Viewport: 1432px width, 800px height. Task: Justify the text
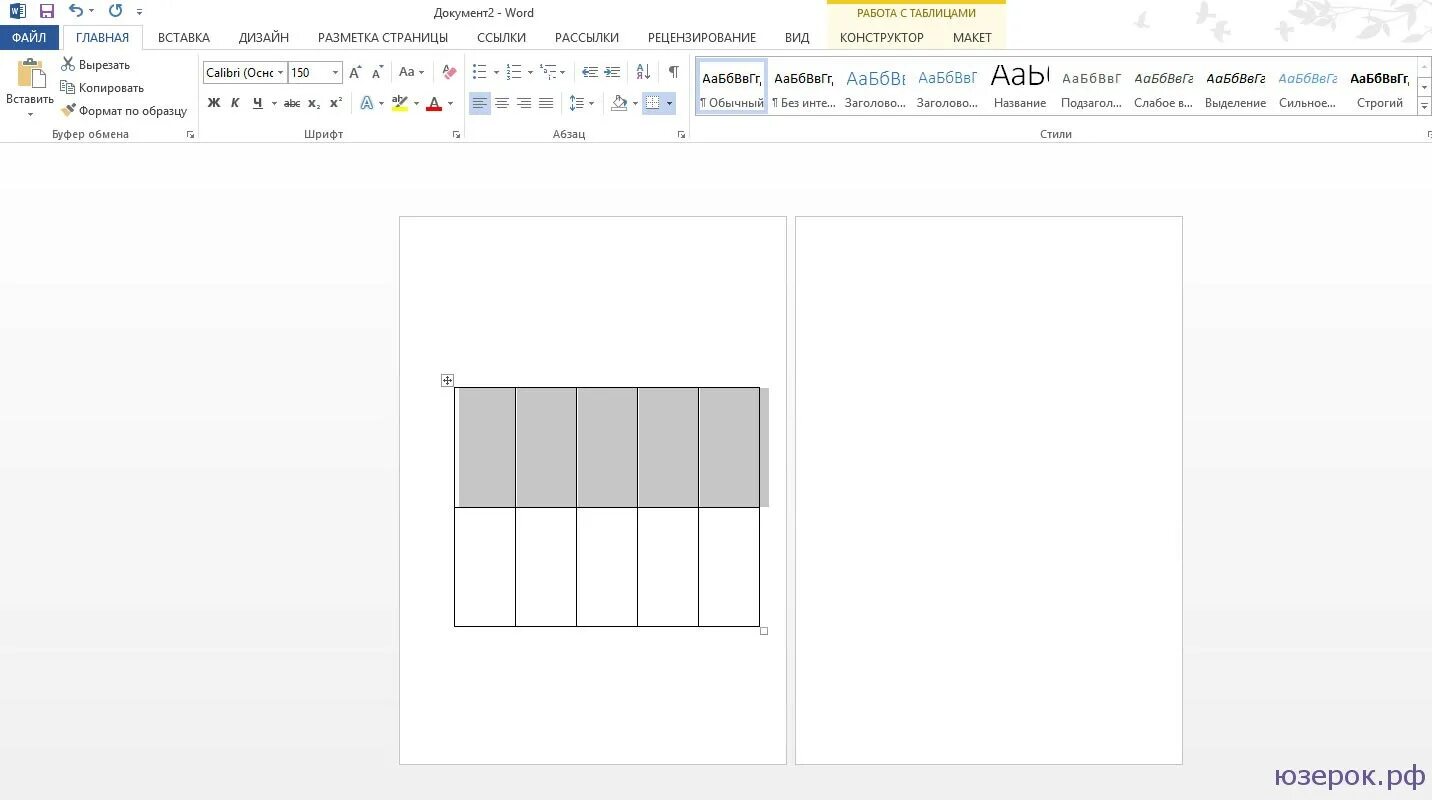coord(546,103)
